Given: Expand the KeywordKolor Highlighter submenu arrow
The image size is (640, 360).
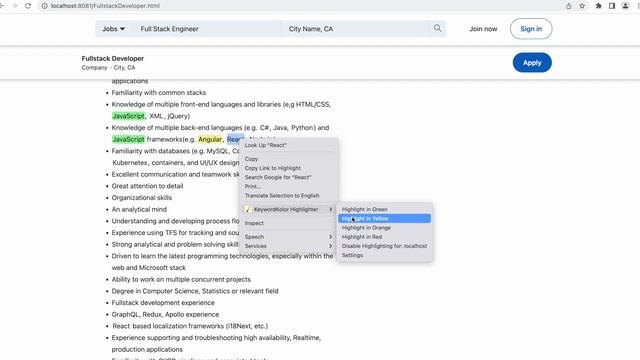Looking at the screenshot, I should tap(331, 209).
